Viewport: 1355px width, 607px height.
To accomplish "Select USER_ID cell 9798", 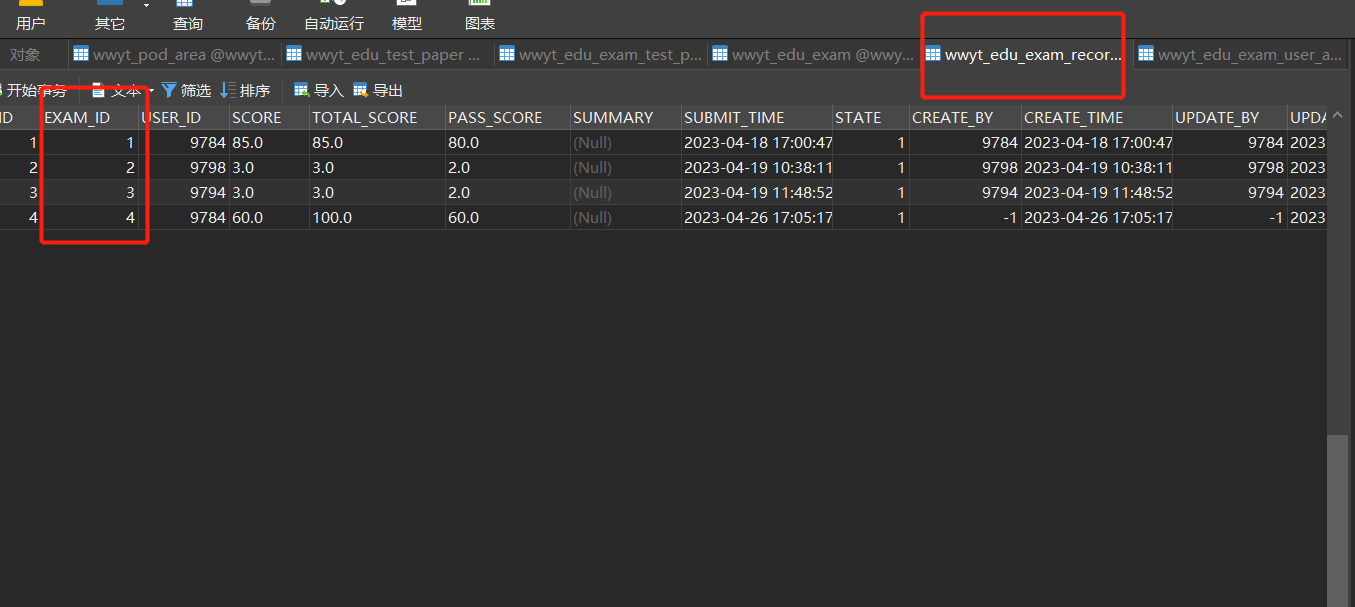I will tap(184, 167).
